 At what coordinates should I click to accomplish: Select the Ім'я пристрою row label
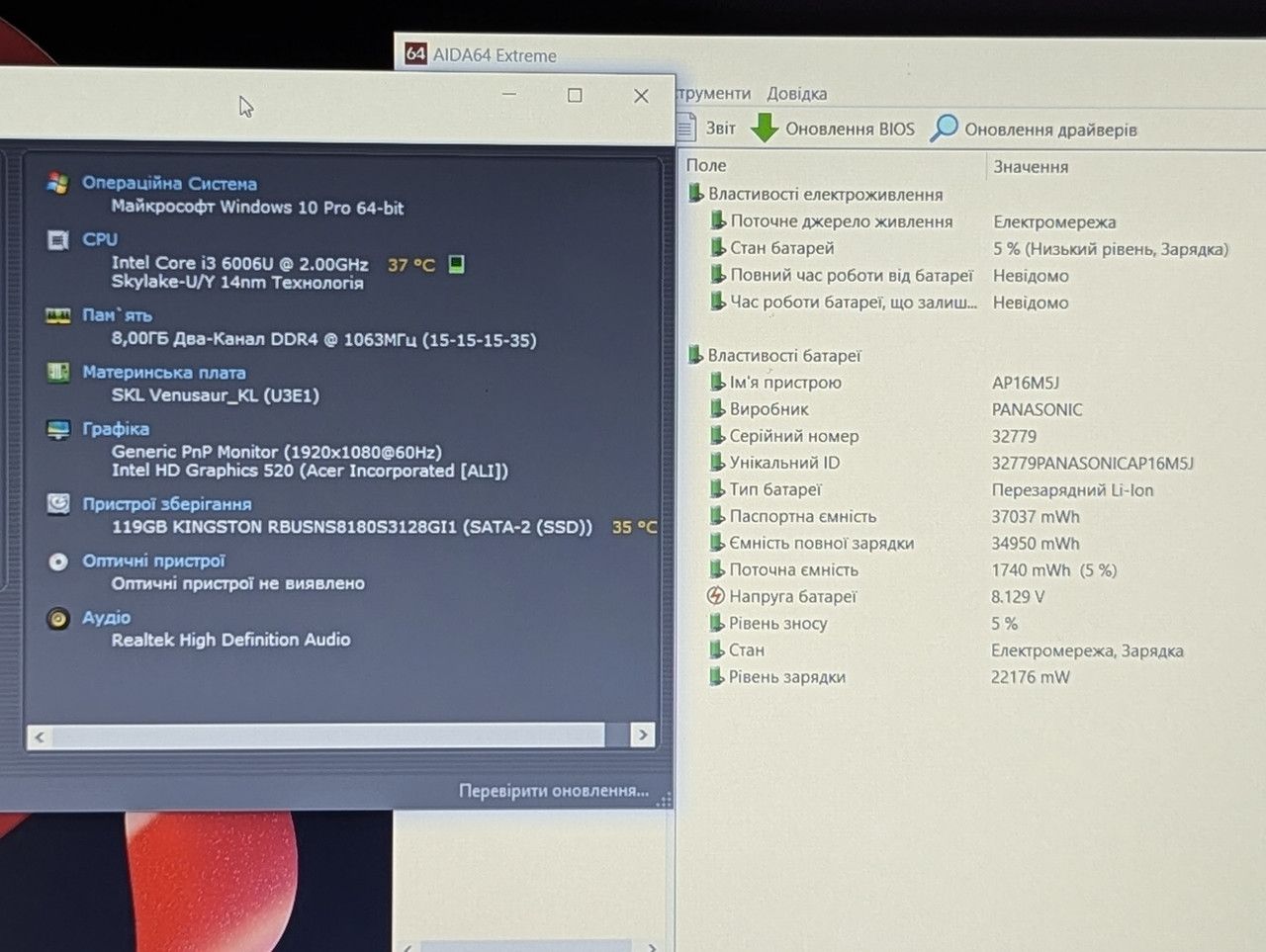pyautogui.click(x=785, y=382)
